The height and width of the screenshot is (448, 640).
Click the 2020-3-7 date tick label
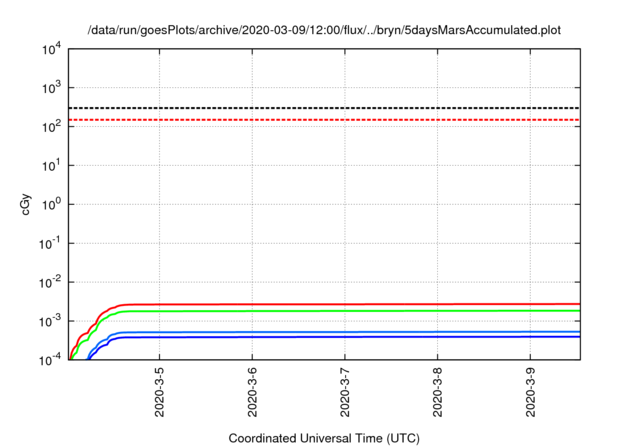click(345, 392)
